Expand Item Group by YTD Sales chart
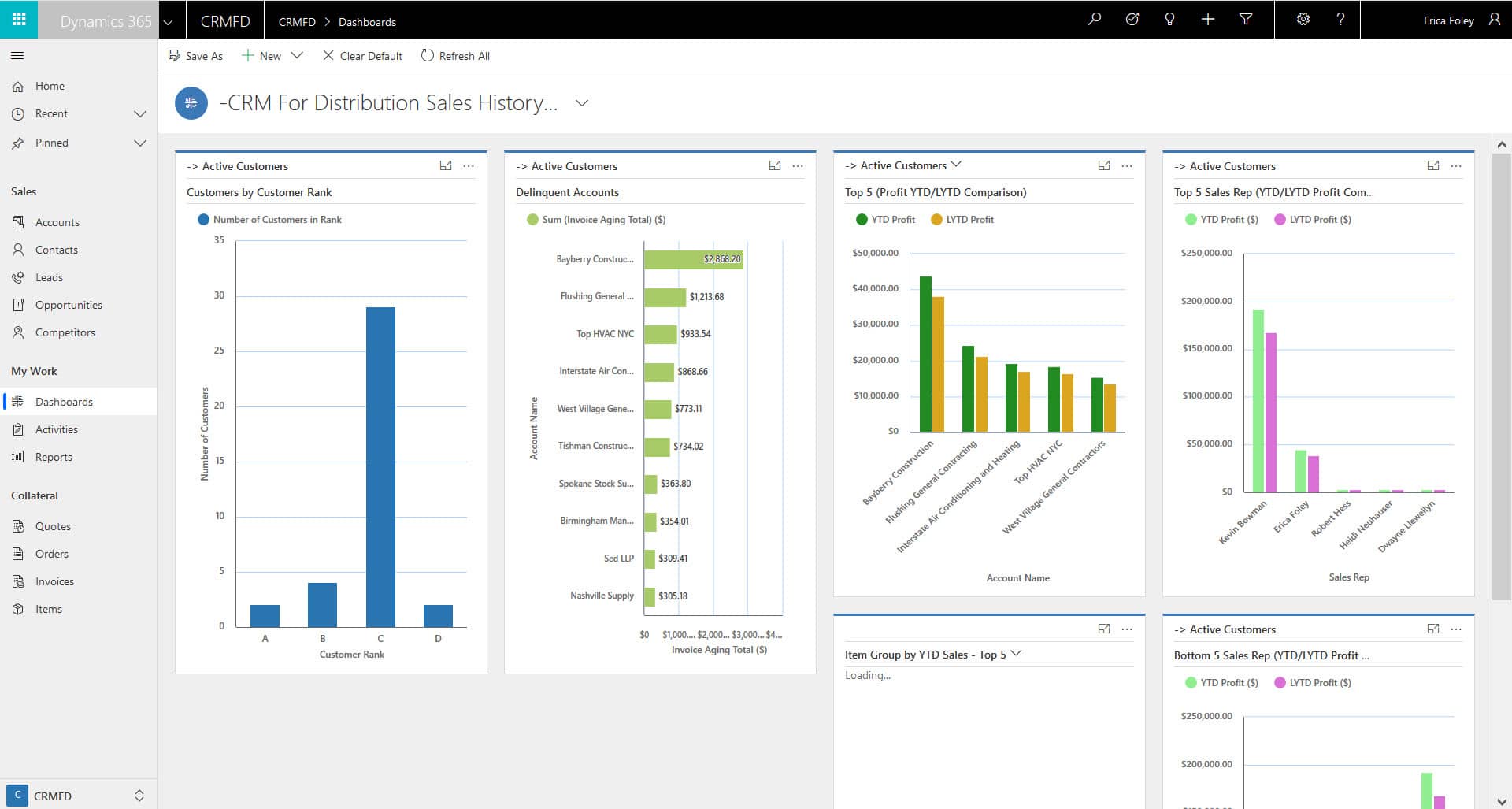 click(1104, 629)
